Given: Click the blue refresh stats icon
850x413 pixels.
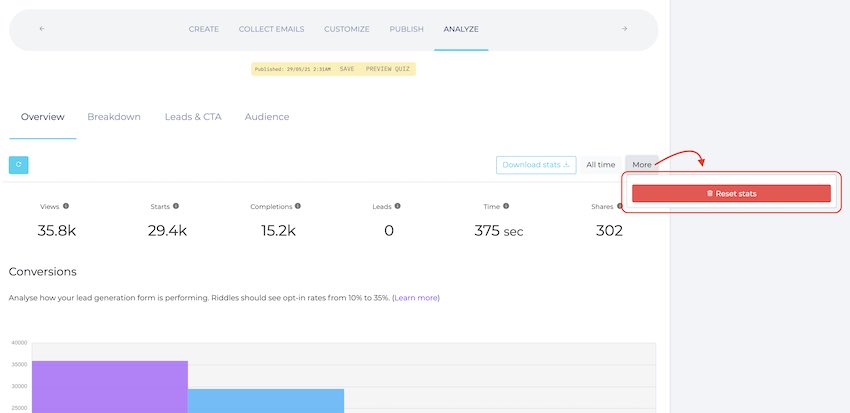Looking at the screenshot, I should click(18, 165).
